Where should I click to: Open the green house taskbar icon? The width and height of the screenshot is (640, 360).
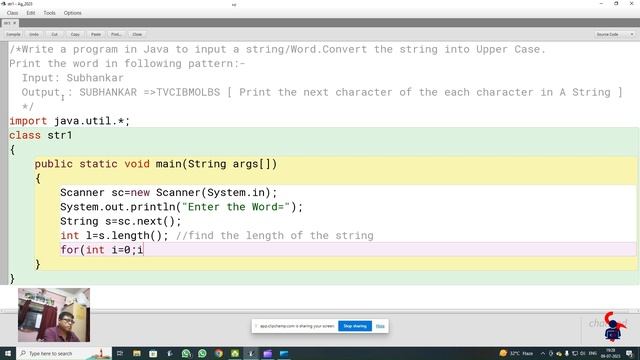235,353
